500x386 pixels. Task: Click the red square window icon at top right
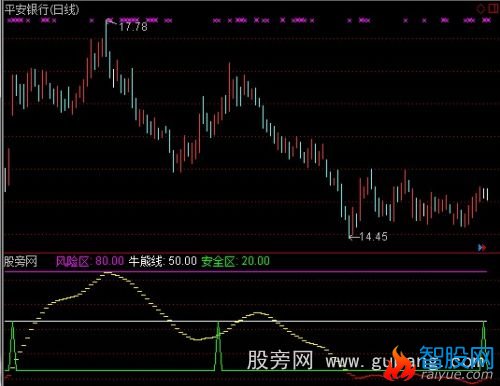tap(493, 8)
